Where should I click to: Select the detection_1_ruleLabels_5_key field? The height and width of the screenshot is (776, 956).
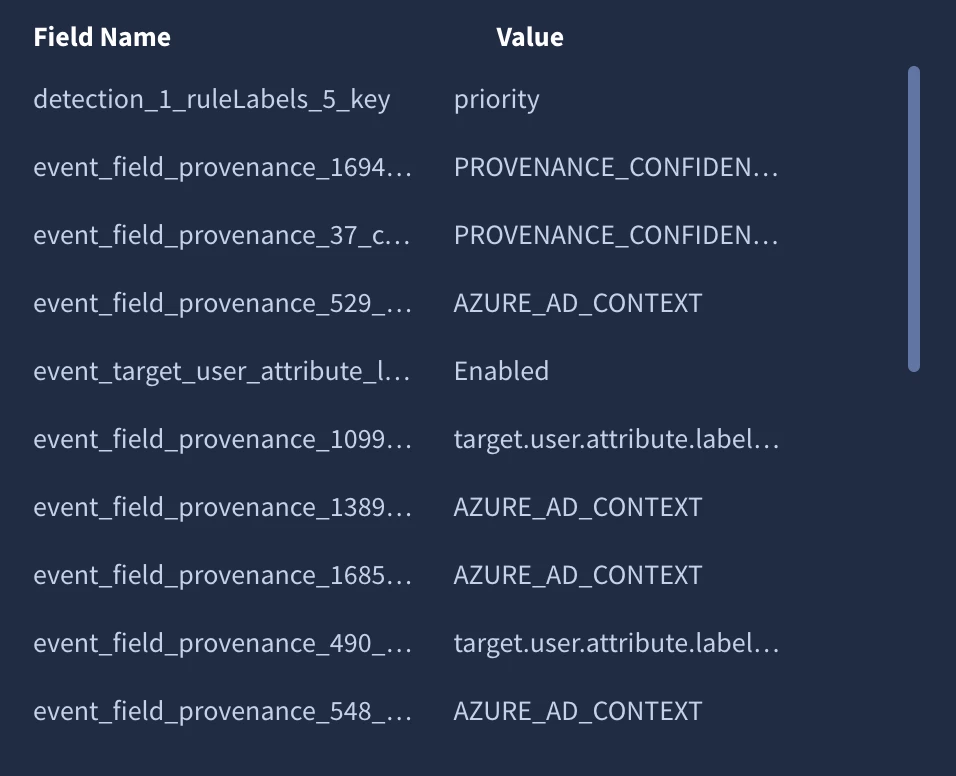(212, 99)
